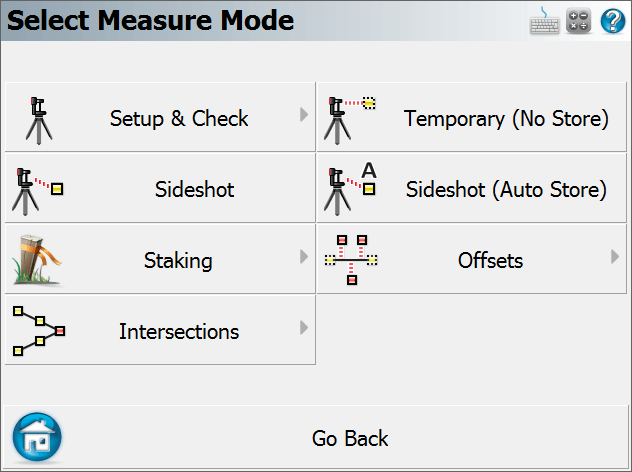Open the Staking menu label

tap(178, 260)
